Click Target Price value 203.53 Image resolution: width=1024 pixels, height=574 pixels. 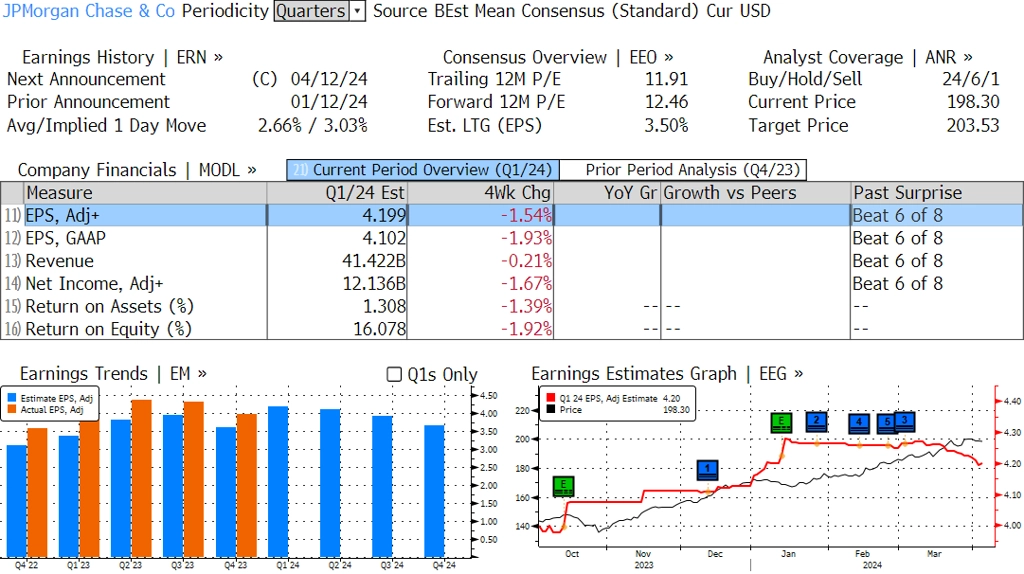coord(973,125)
